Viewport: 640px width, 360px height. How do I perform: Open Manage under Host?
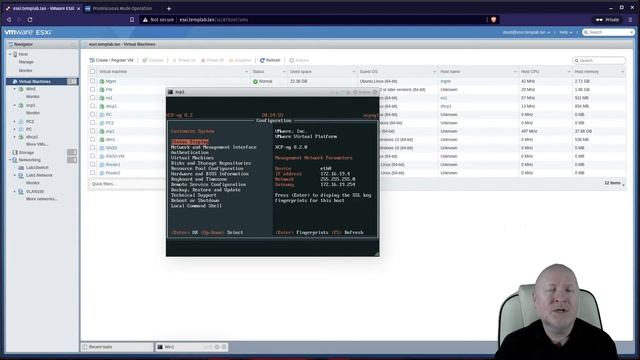coord(26,62)
